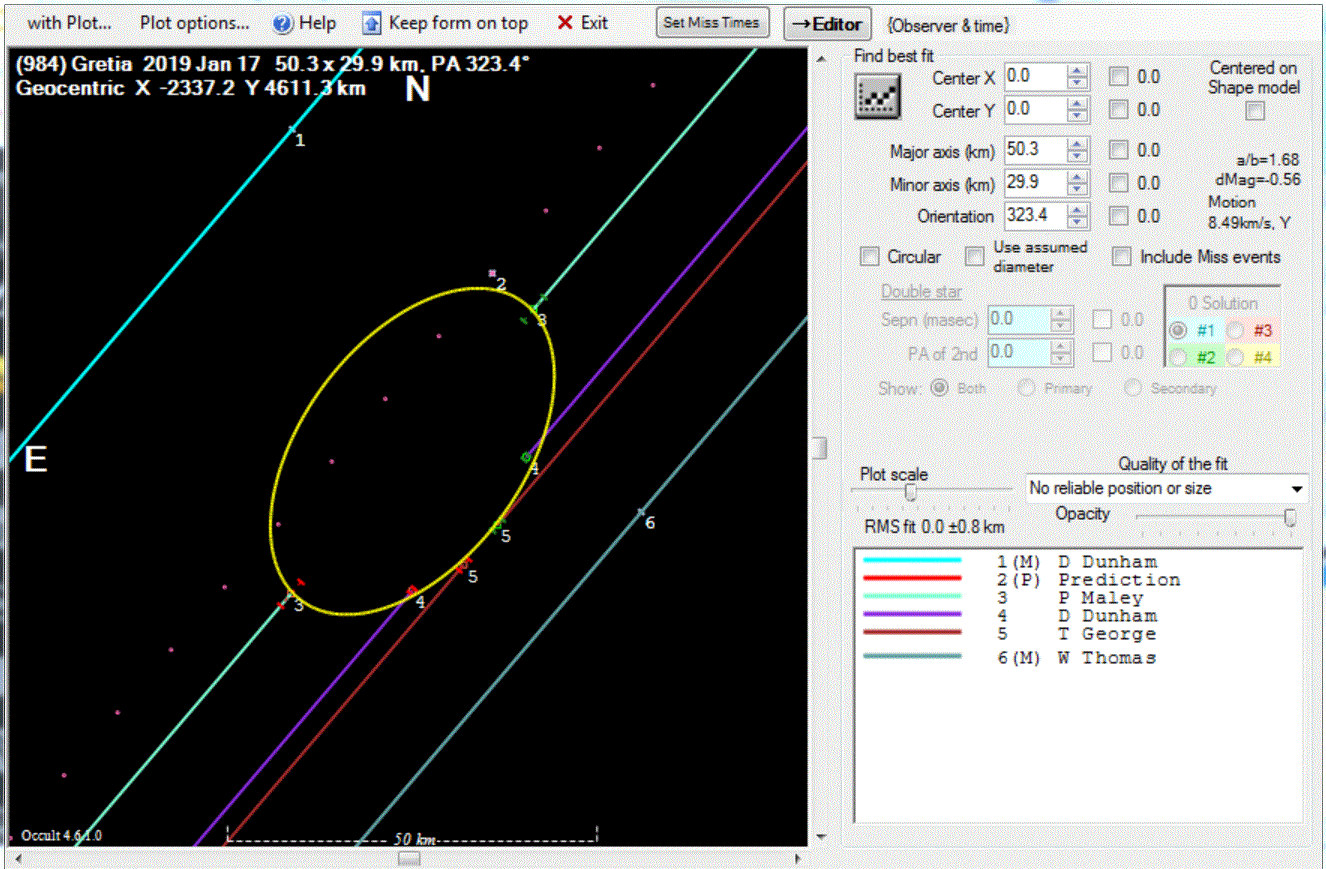Select the Primary show radio button
1326x869 pixels.
click(x=1026, y=388)
